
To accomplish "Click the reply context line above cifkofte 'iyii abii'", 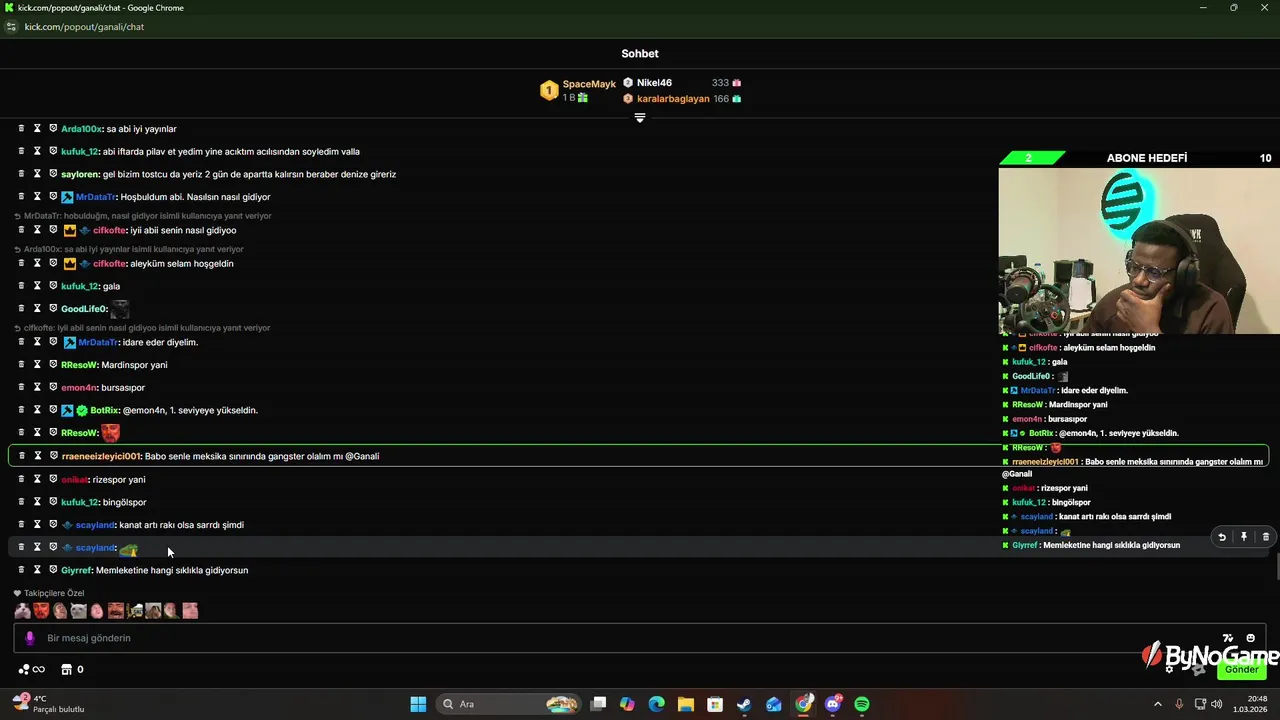I will pyautogui.click(x=142, y=216).
